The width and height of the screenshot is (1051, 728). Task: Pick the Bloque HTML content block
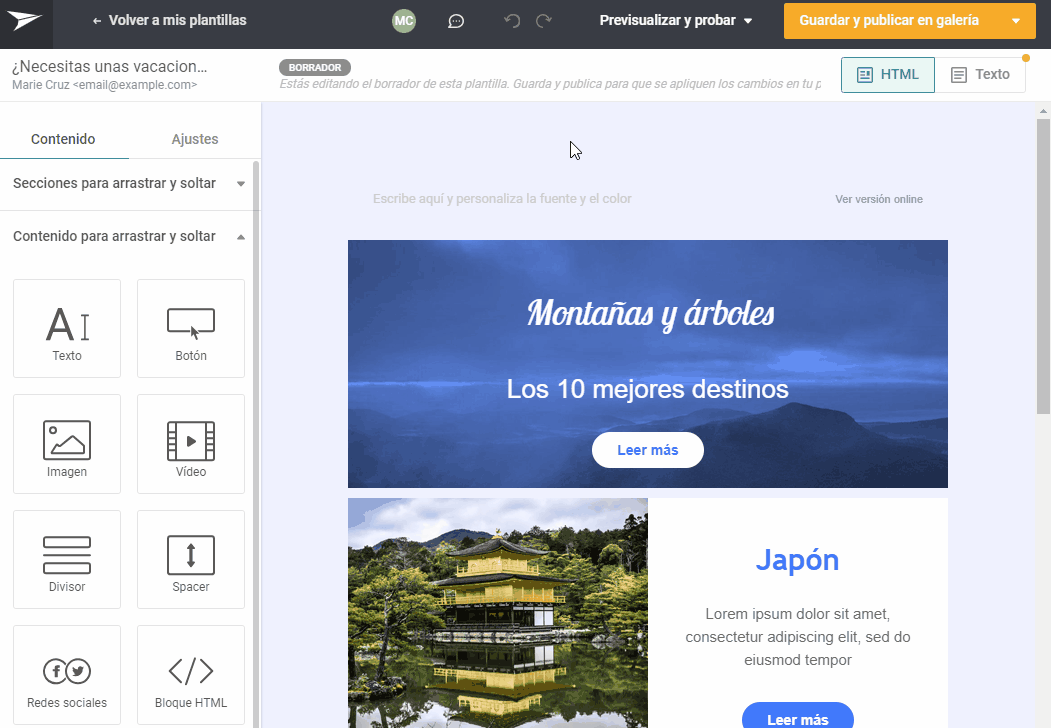point(191,675)
